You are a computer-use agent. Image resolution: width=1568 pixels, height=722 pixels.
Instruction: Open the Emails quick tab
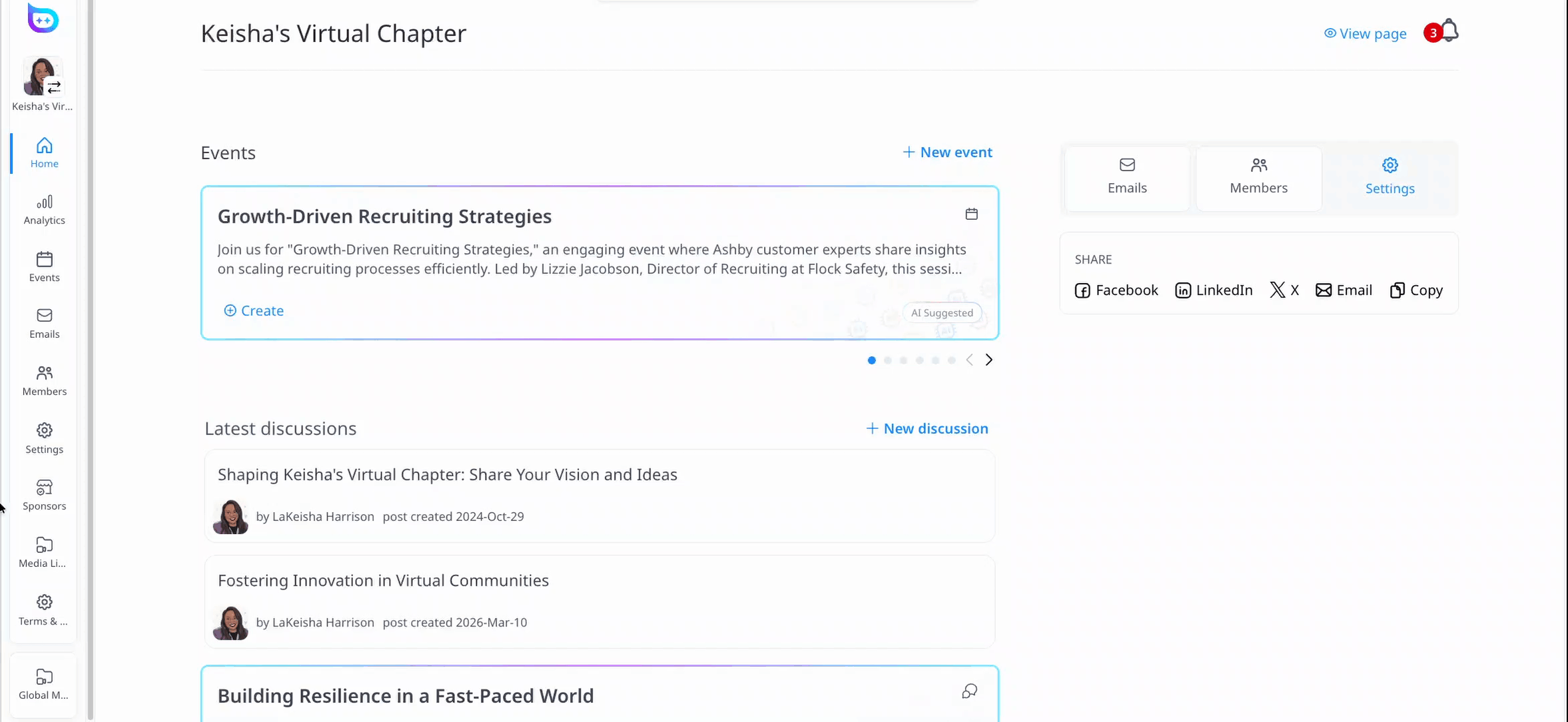pos(1127,179)
